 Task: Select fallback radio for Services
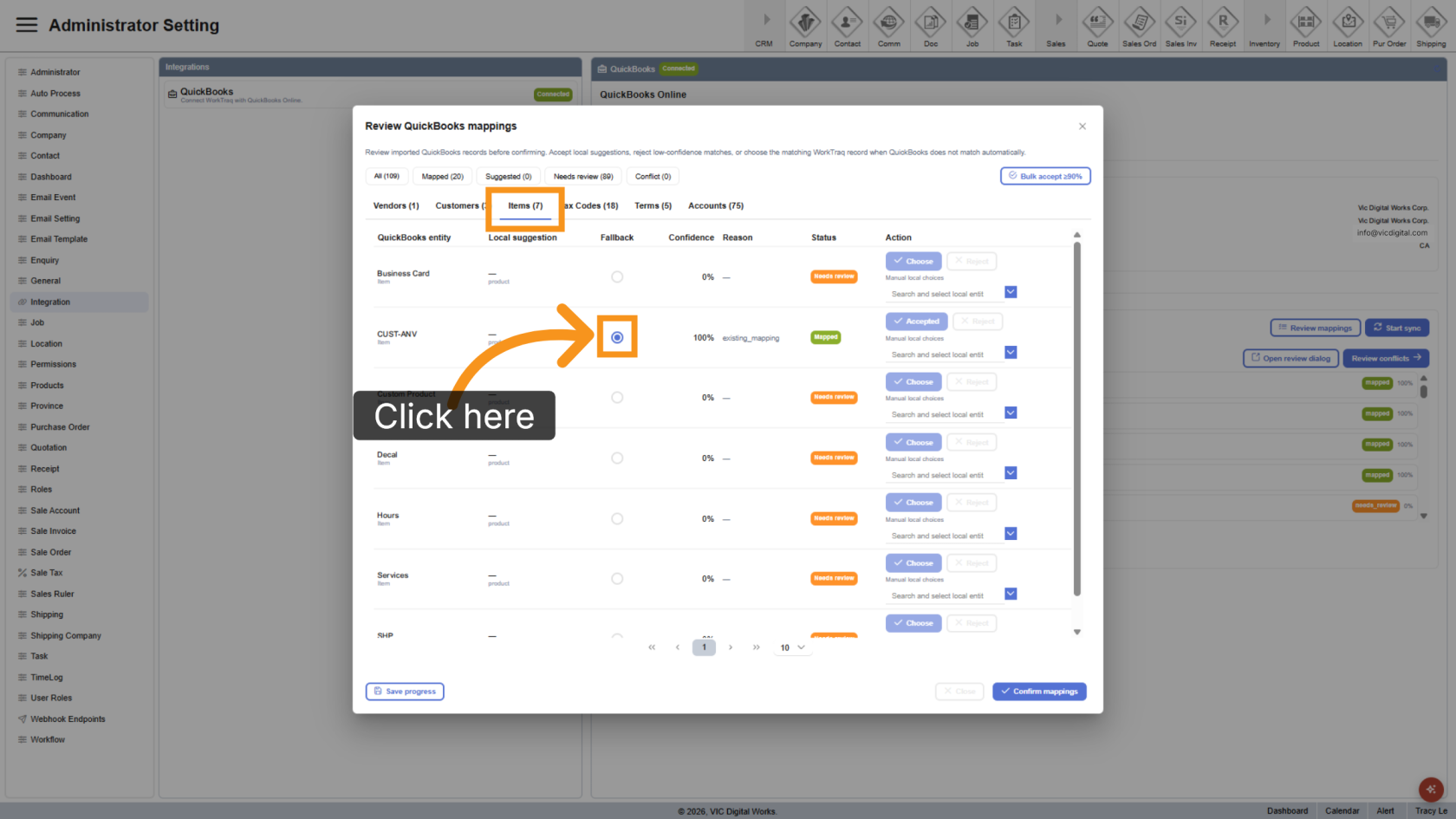[617, 579]
